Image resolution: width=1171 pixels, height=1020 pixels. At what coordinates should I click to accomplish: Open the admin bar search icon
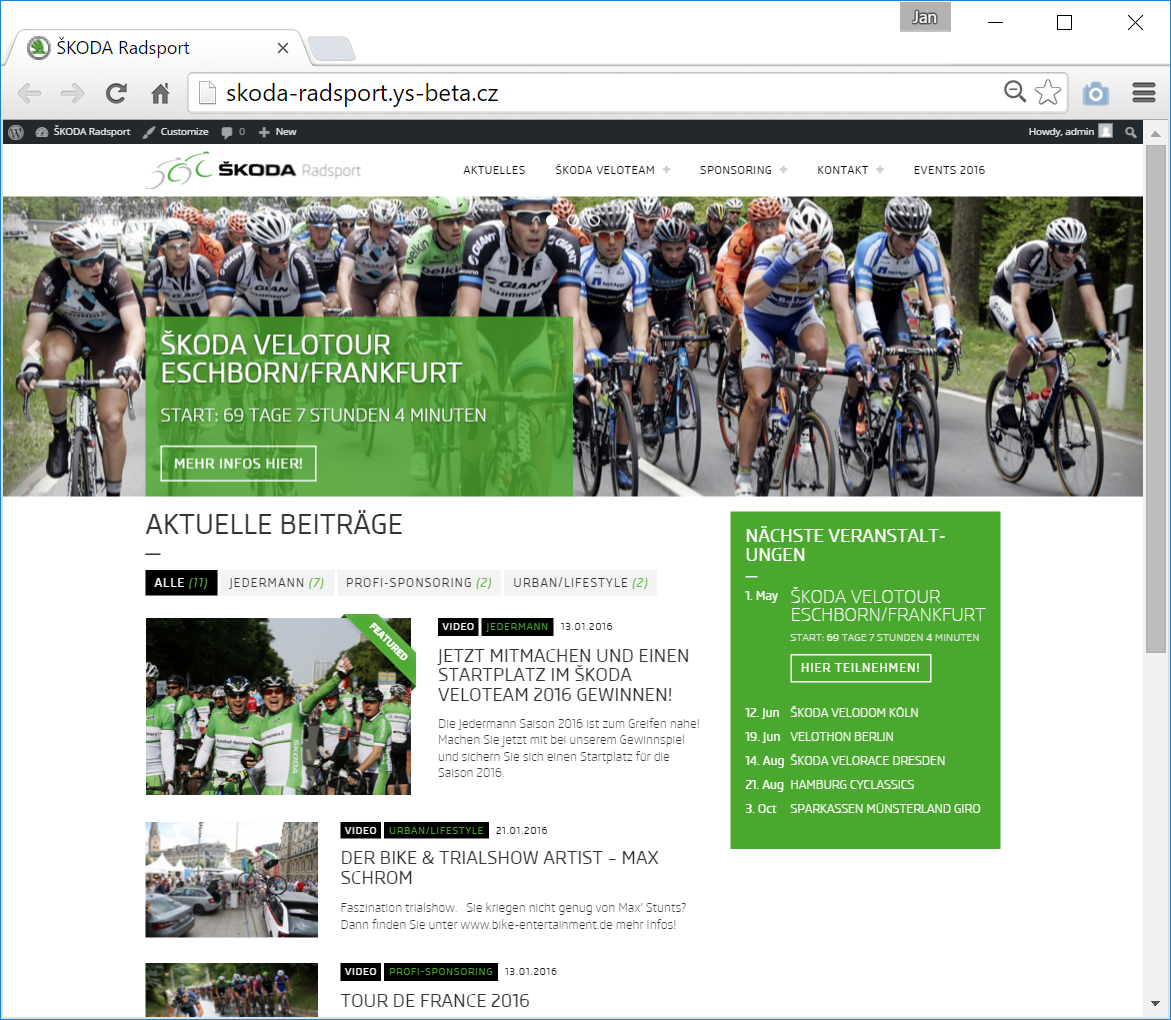coord(1131,132)
